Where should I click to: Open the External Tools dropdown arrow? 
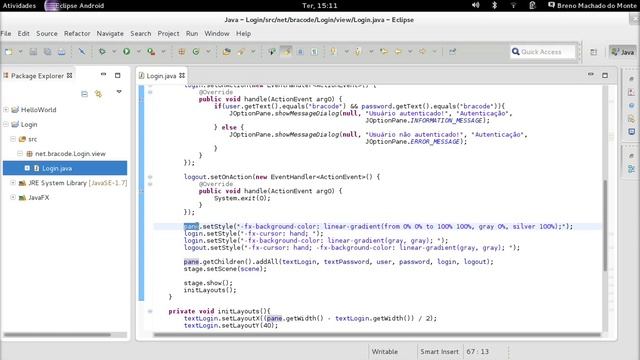(163, 52)
